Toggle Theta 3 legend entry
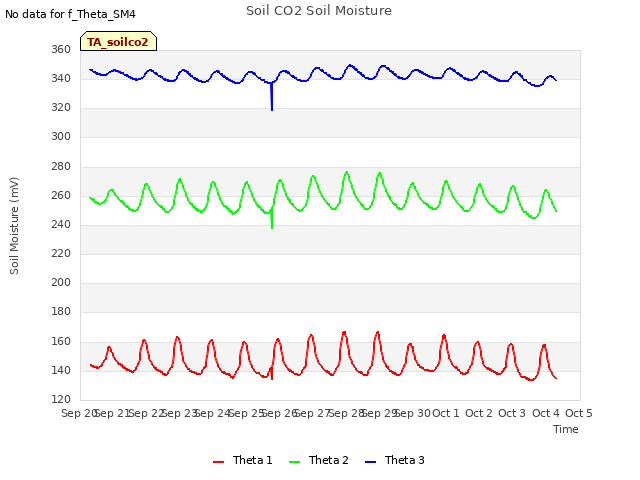Viewport: 640px width, 480px height. click(395, 460)
